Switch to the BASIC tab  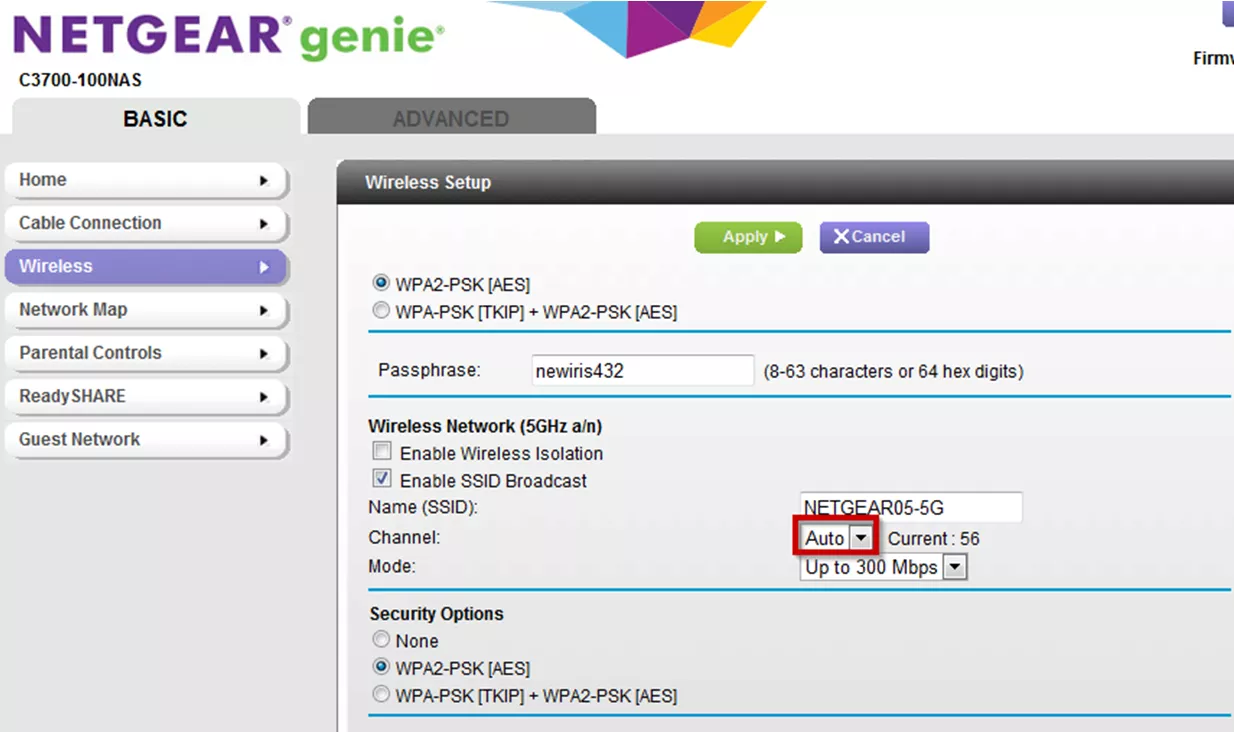(155, 118)
